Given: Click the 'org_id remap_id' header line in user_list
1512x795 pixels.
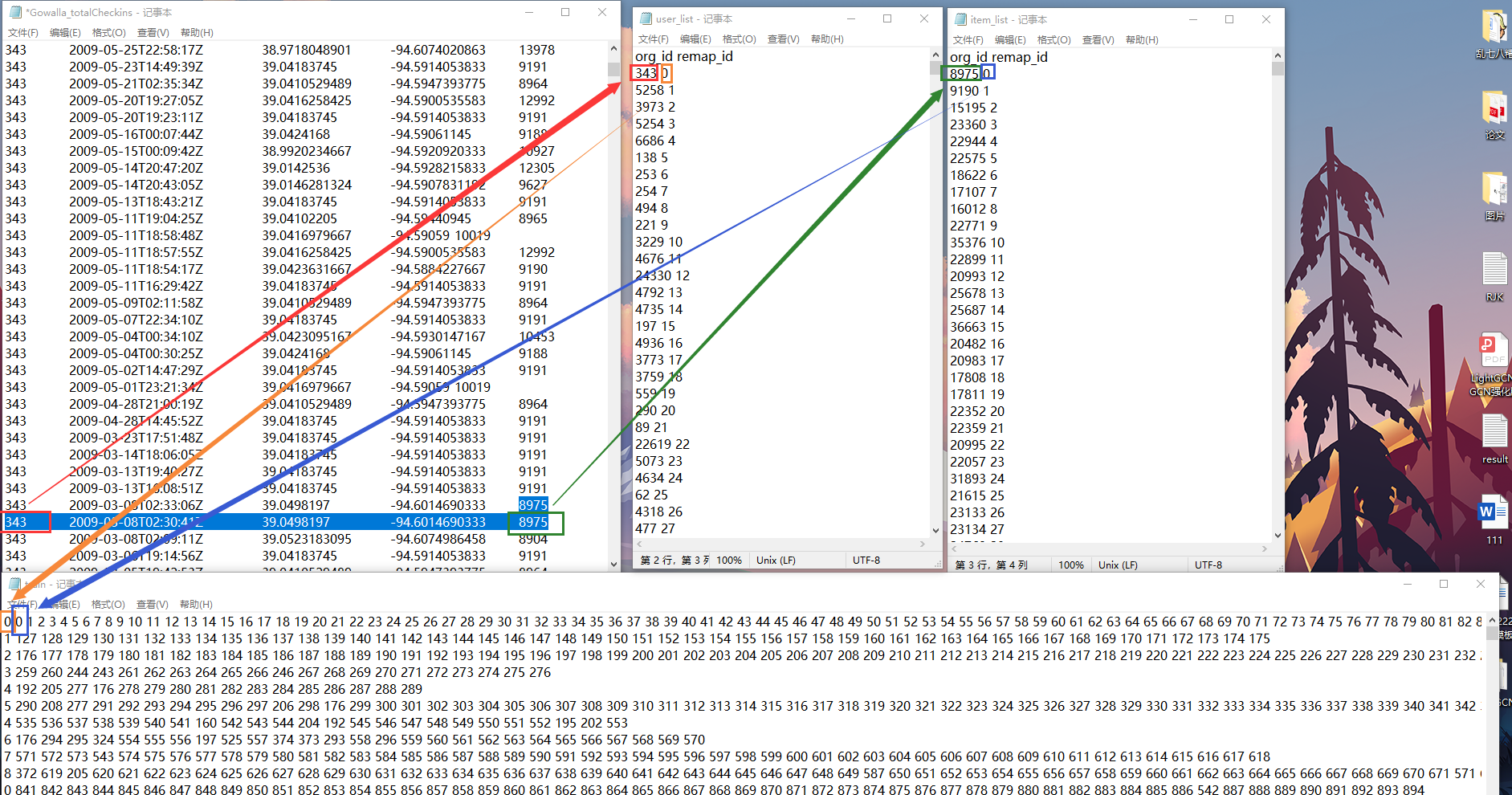Looking at the screenshot, I should pos(683,56).
